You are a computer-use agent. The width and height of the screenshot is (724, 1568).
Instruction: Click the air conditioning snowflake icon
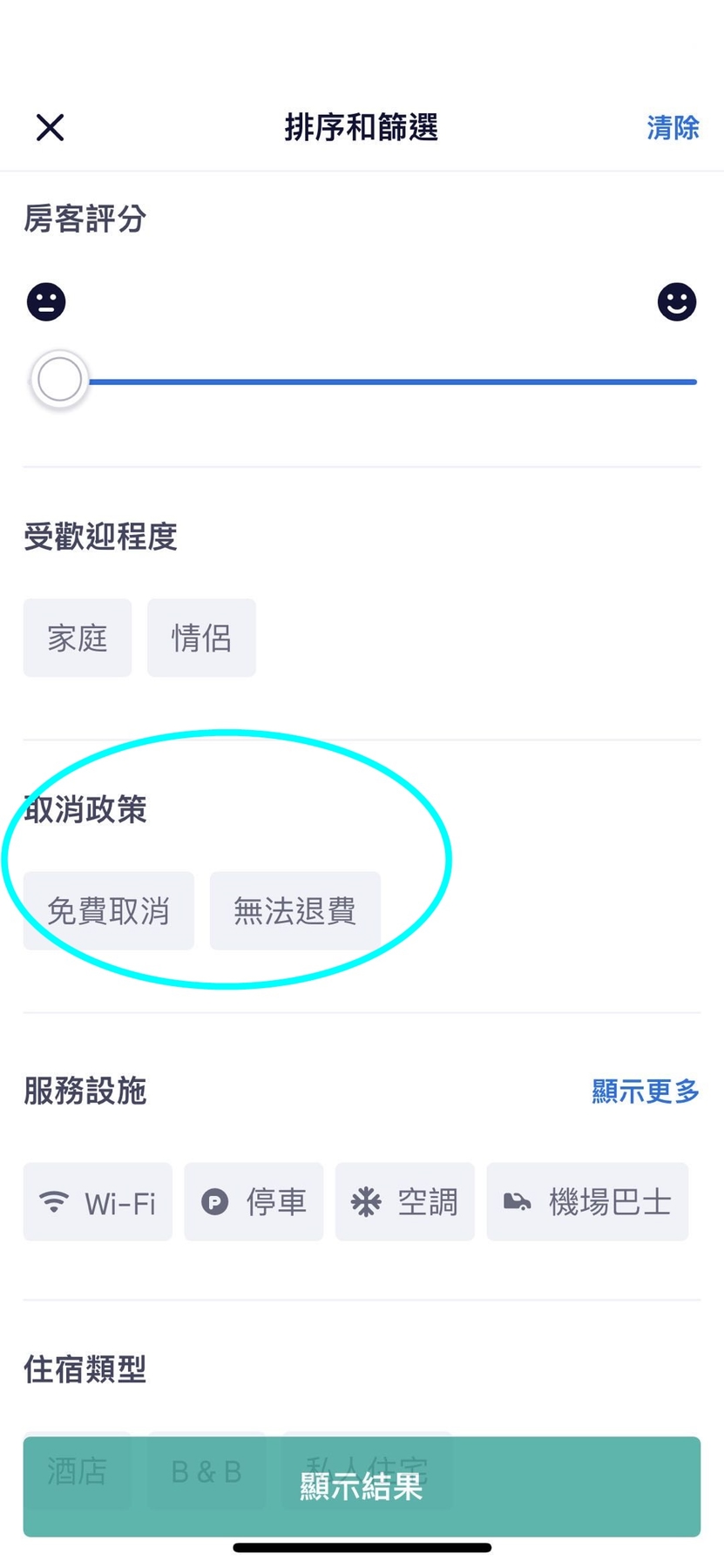pos(366,1202)
